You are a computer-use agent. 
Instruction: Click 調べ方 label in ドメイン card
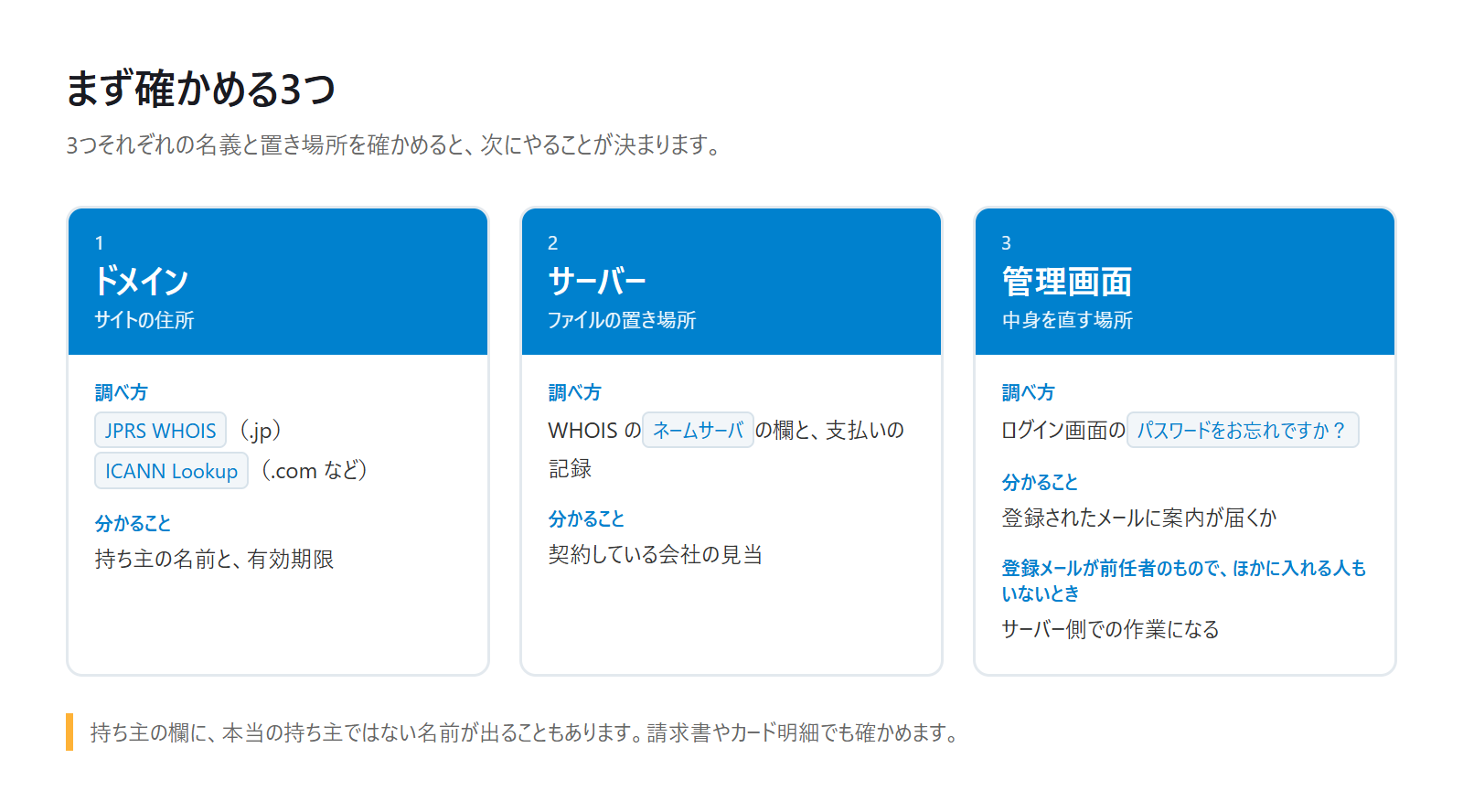[122, 392]
